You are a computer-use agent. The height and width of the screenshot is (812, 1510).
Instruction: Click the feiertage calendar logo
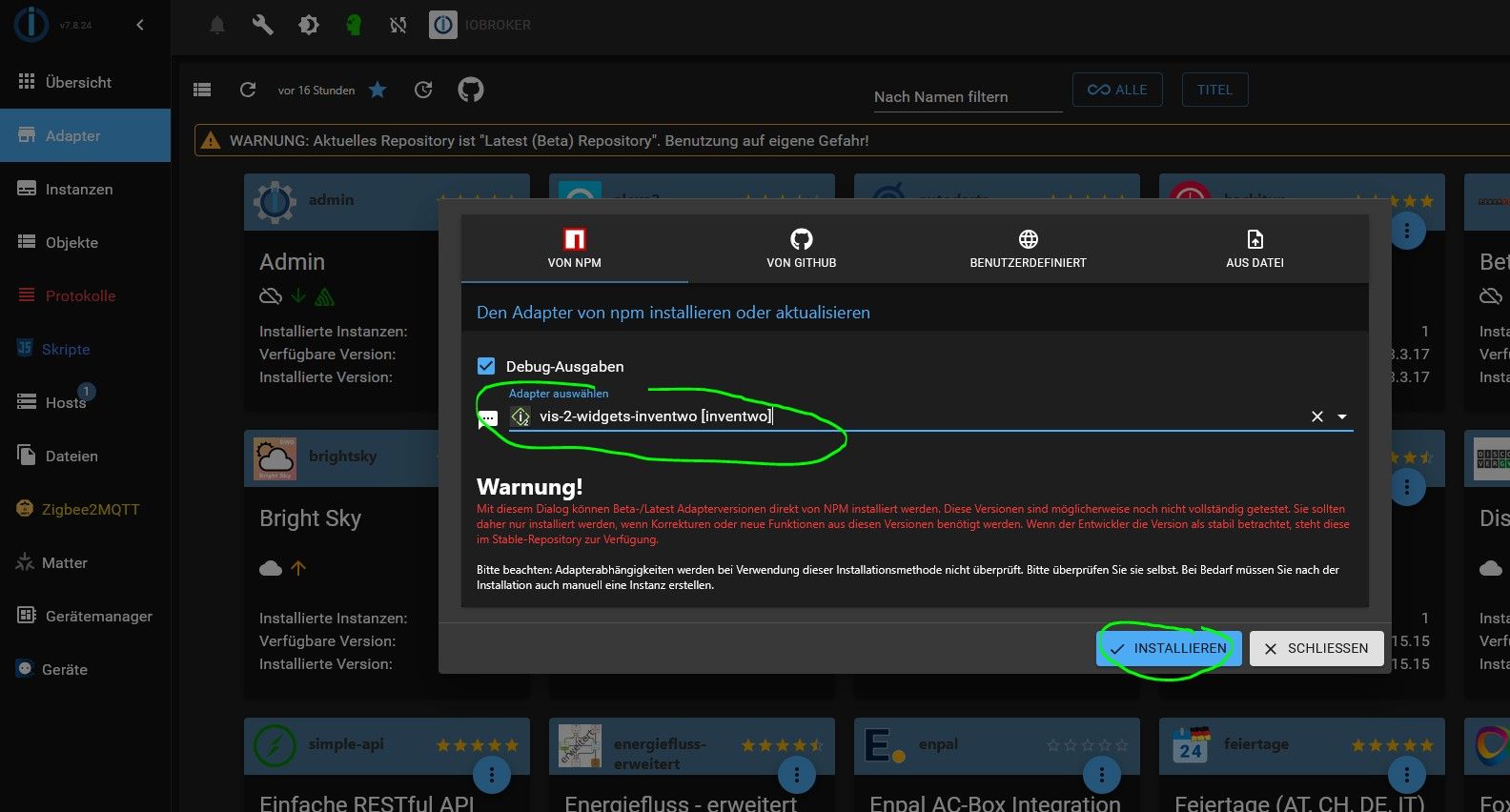pos(1190,745)
